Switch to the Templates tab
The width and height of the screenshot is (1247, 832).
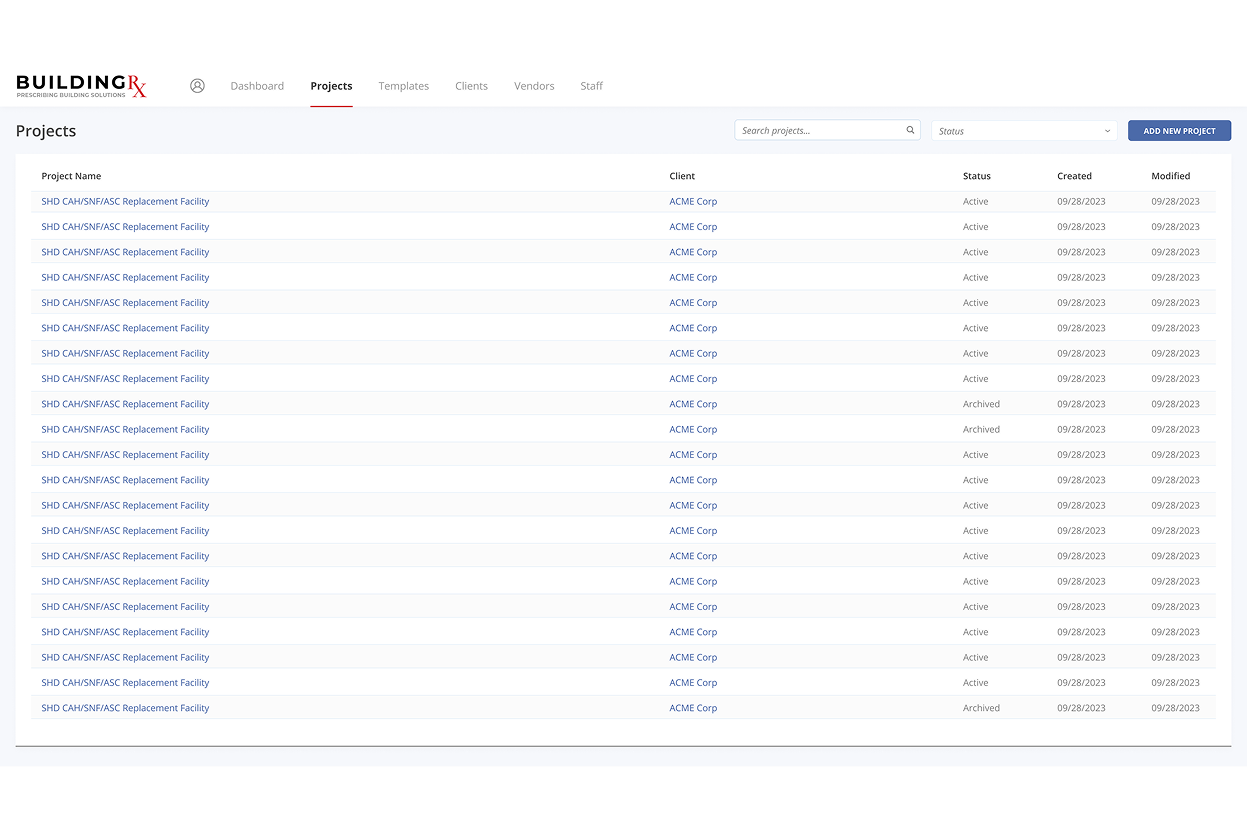tap(403, 86)
